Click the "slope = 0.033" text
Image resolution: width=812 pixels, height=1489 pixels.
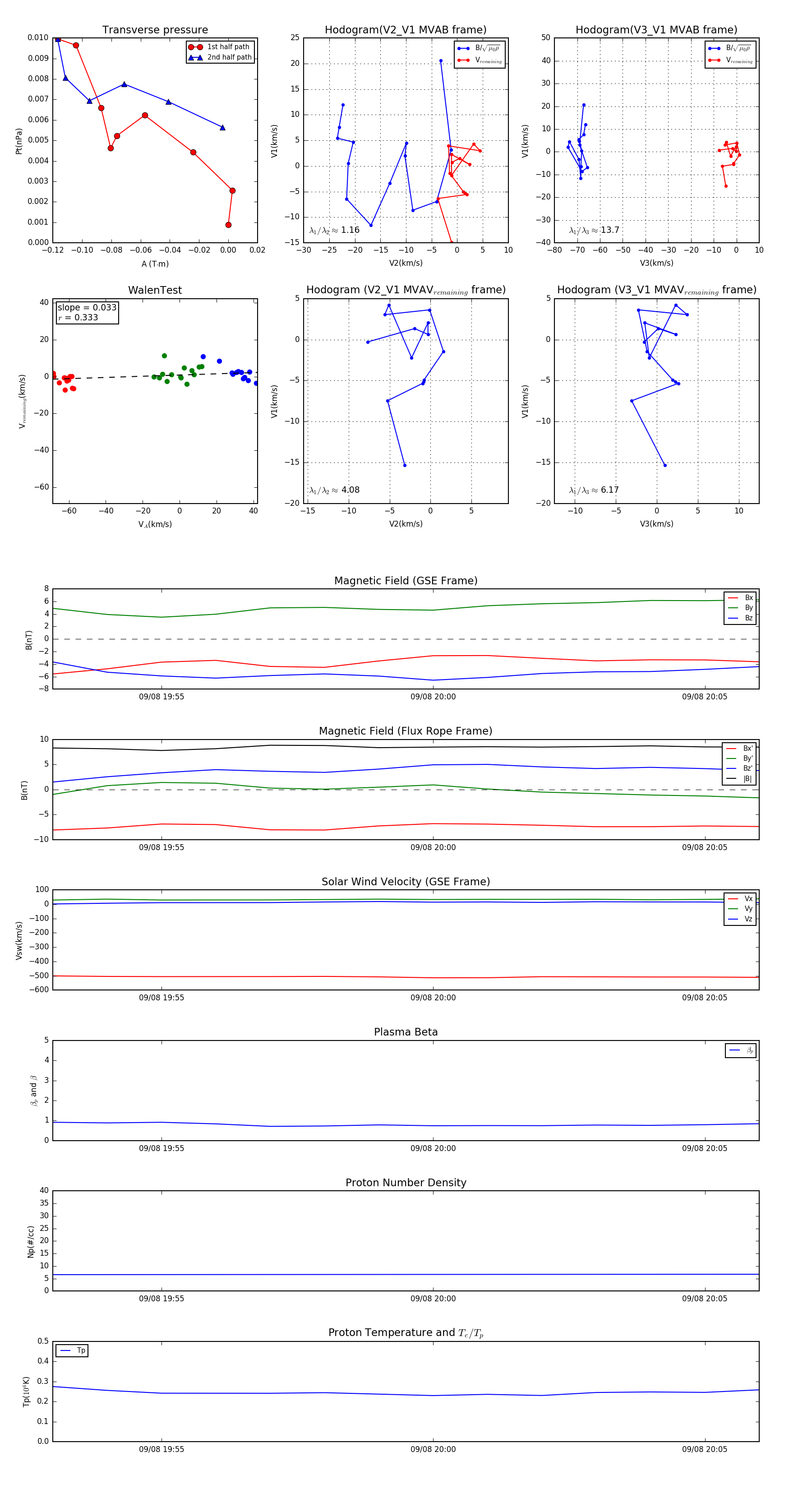coord(87,308)
